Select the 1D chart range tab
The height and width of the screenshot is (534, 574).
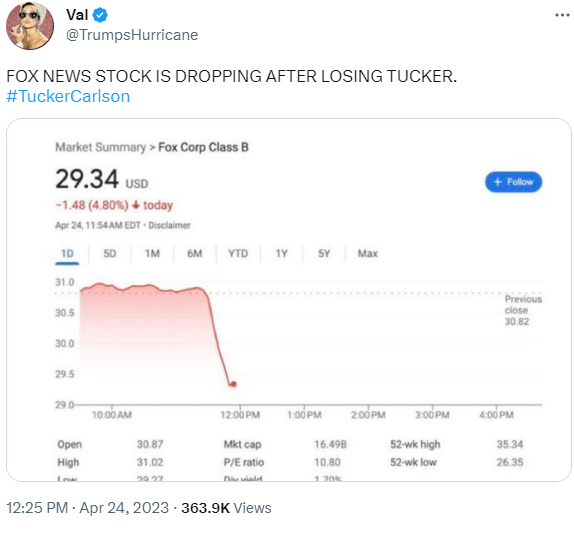click(x=67, y=254)
